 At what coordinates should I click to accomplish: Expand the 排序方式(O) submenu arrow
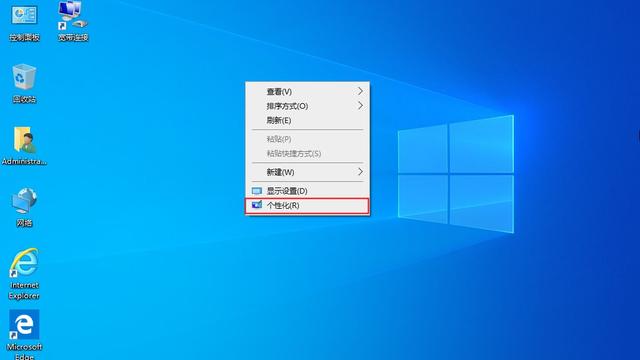pos(360,106)
